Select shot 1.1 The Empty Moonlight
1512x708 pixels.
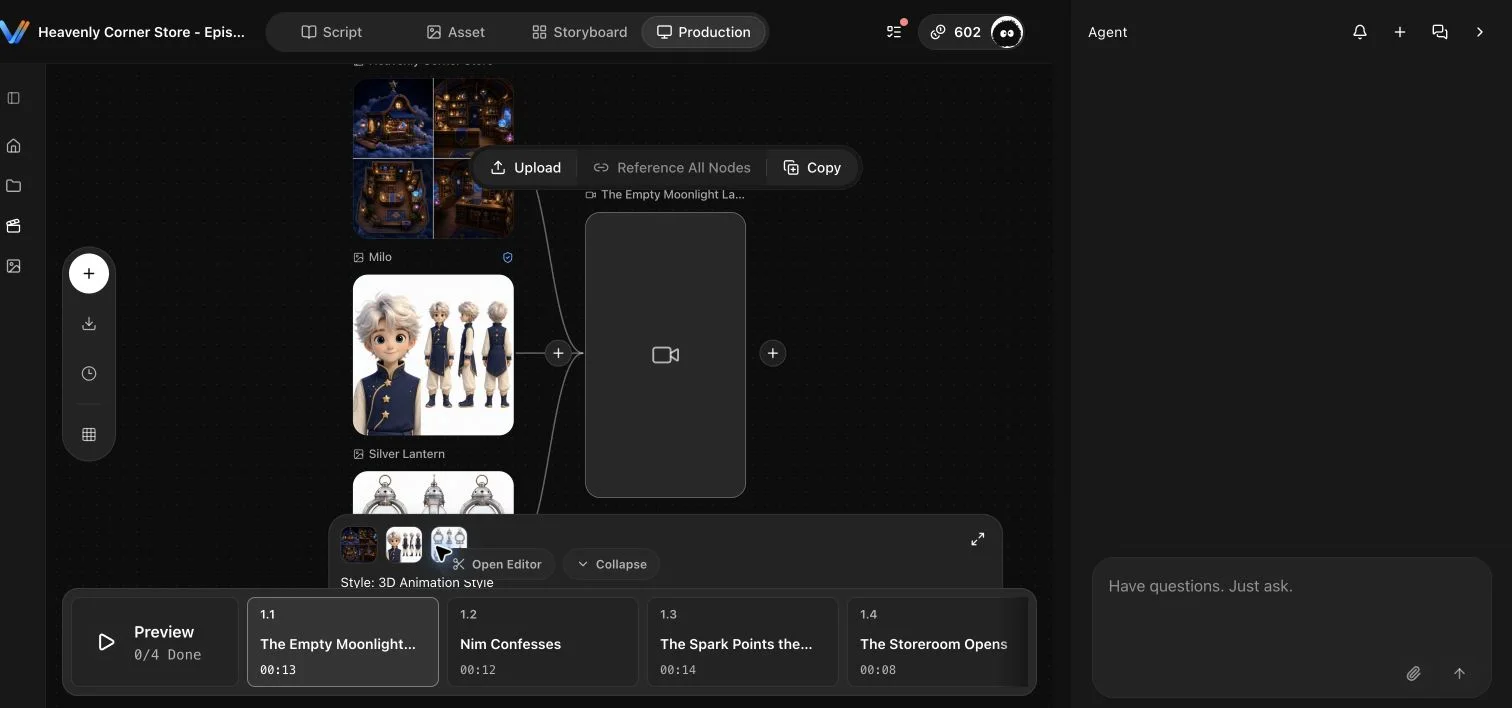343,642
